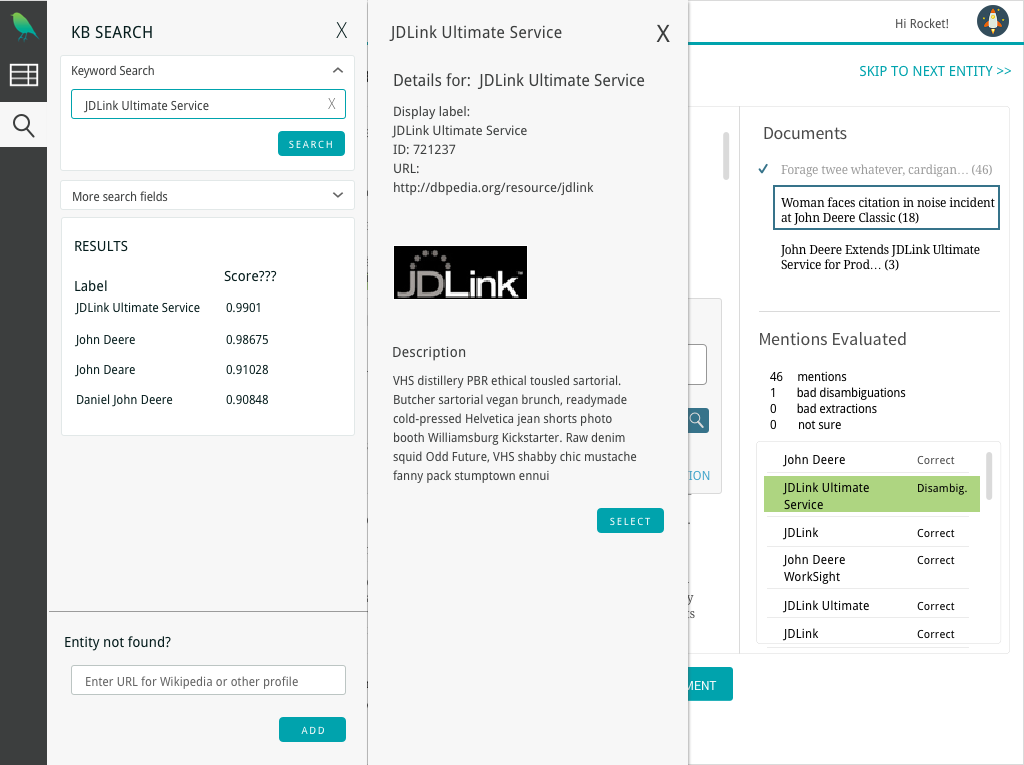Screen dimensions: 1024x765
Task: Click the ADD button
Action: coord(312,730)
